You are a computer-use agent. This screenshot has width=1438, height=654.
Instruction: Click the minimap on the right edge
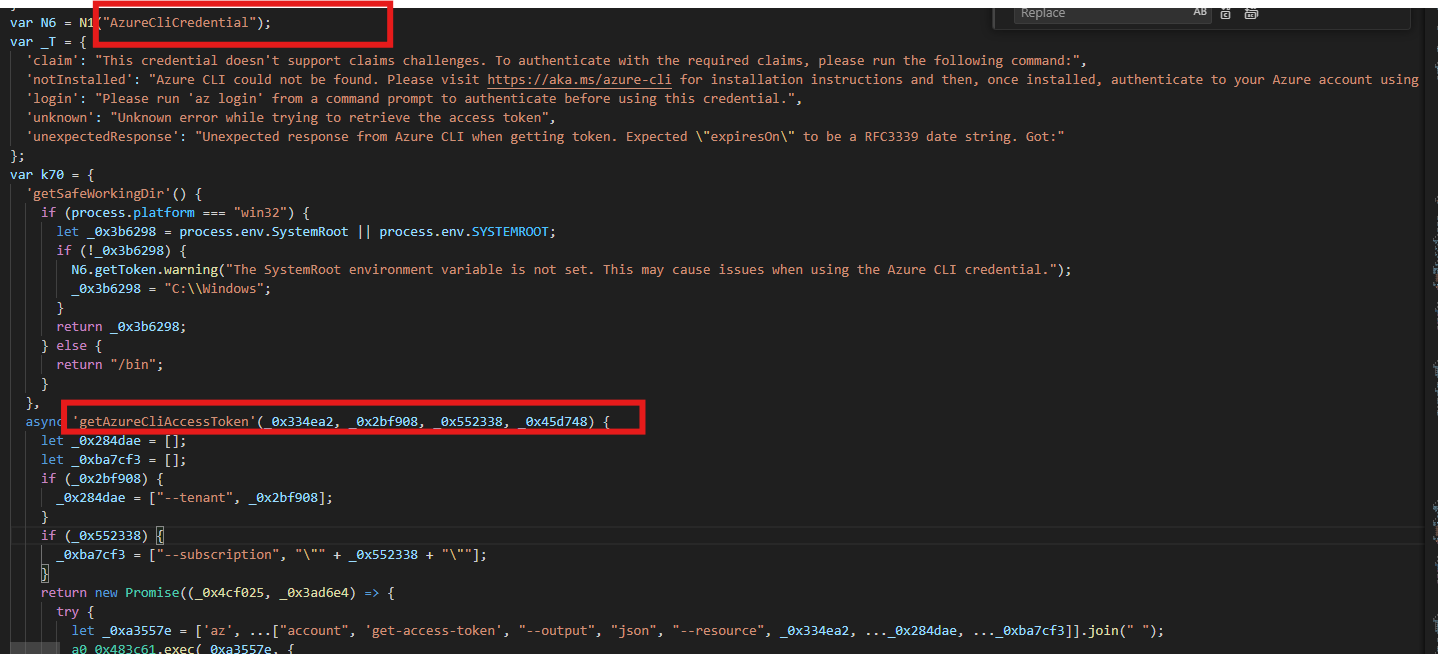1428,300
